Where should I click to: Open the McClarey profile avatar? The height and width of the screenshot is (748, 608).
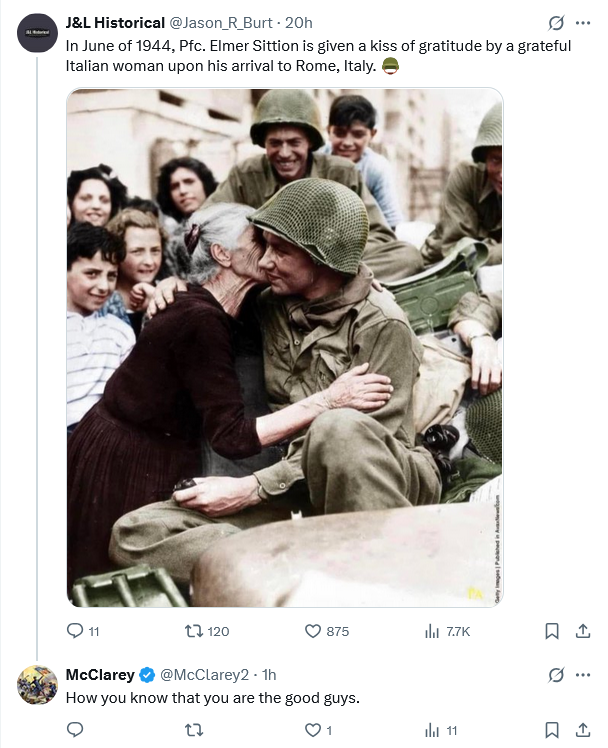pos(37,684)
